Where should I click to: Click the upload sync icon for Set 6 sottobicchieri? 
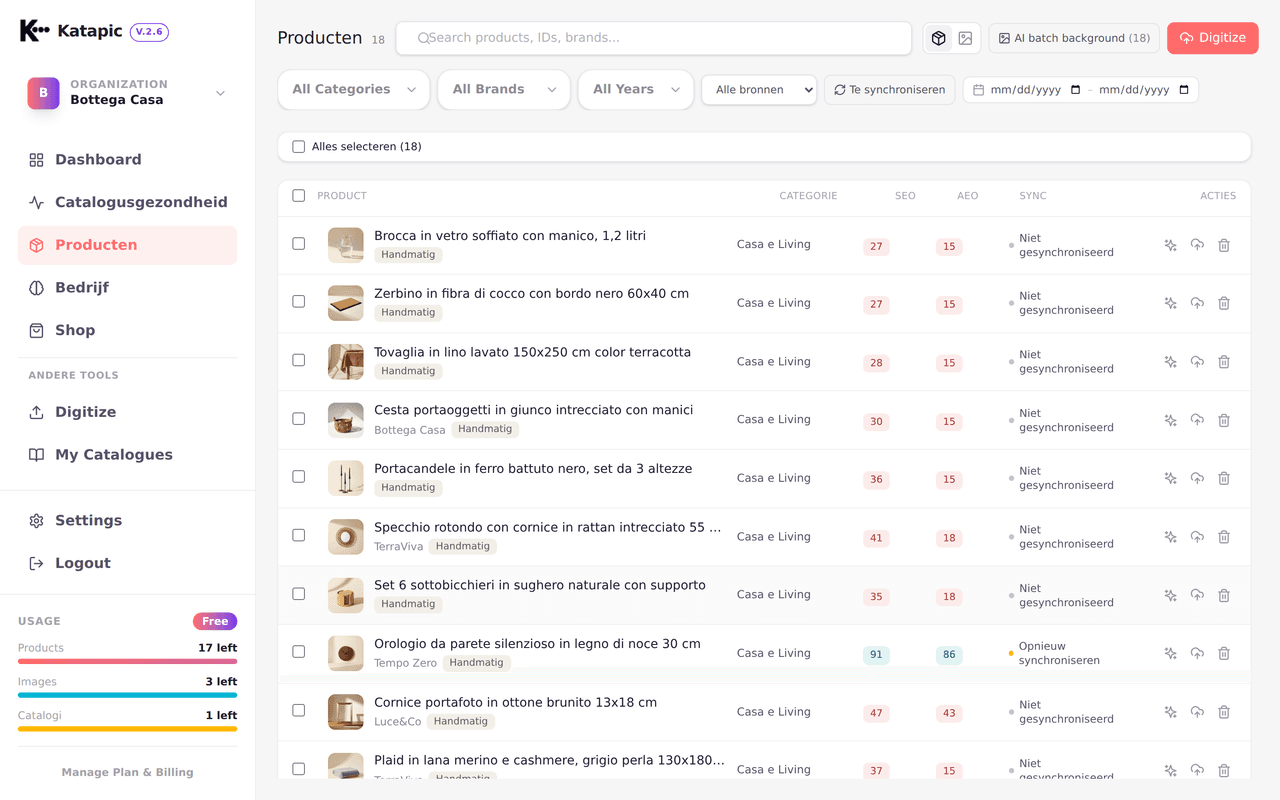click(1197, 595)
